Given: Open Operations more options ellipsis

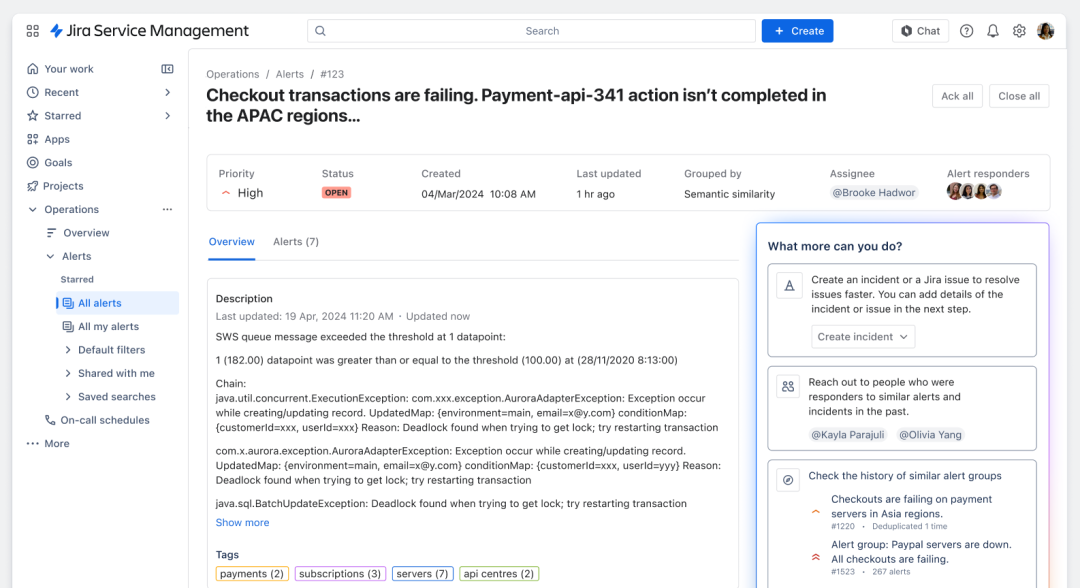Looking at the screenshot, I should point(167,209).
